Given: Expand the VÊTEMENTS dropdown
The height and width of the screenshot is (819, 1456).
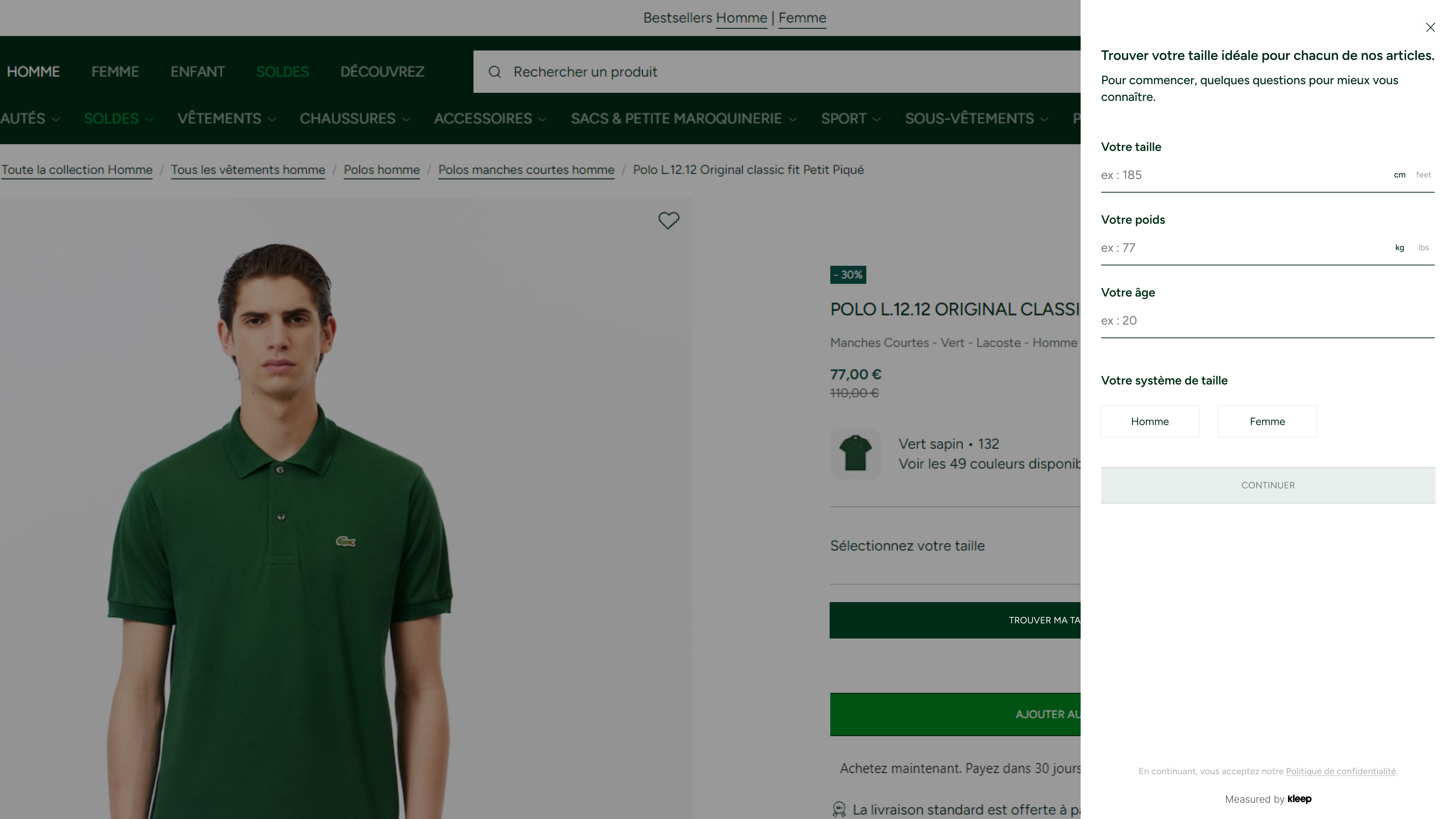Looking at the screenshot, I should click(227, 119).
